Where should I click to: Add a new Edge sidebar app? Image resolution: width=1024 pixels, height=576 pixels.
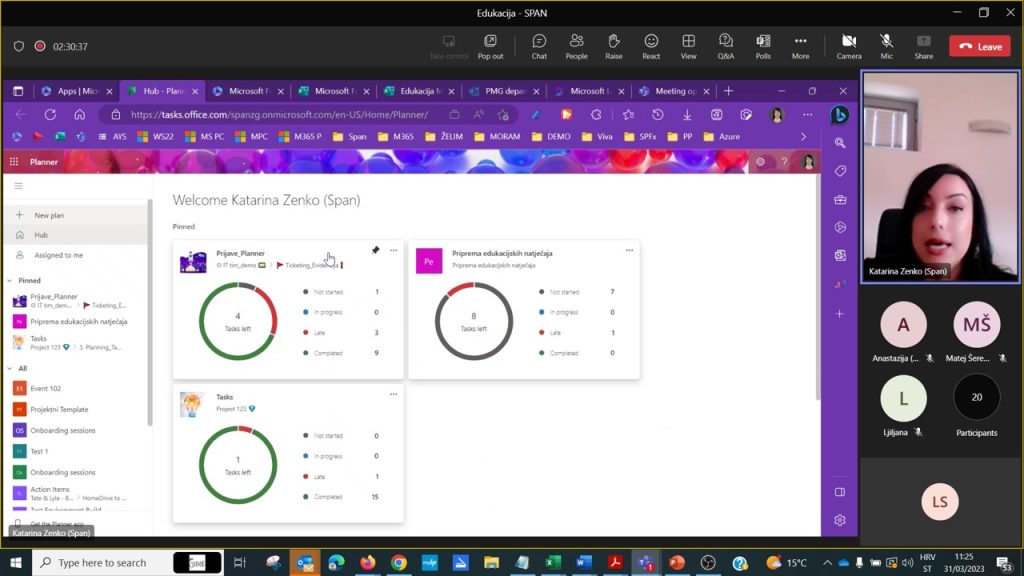(840, 314)
